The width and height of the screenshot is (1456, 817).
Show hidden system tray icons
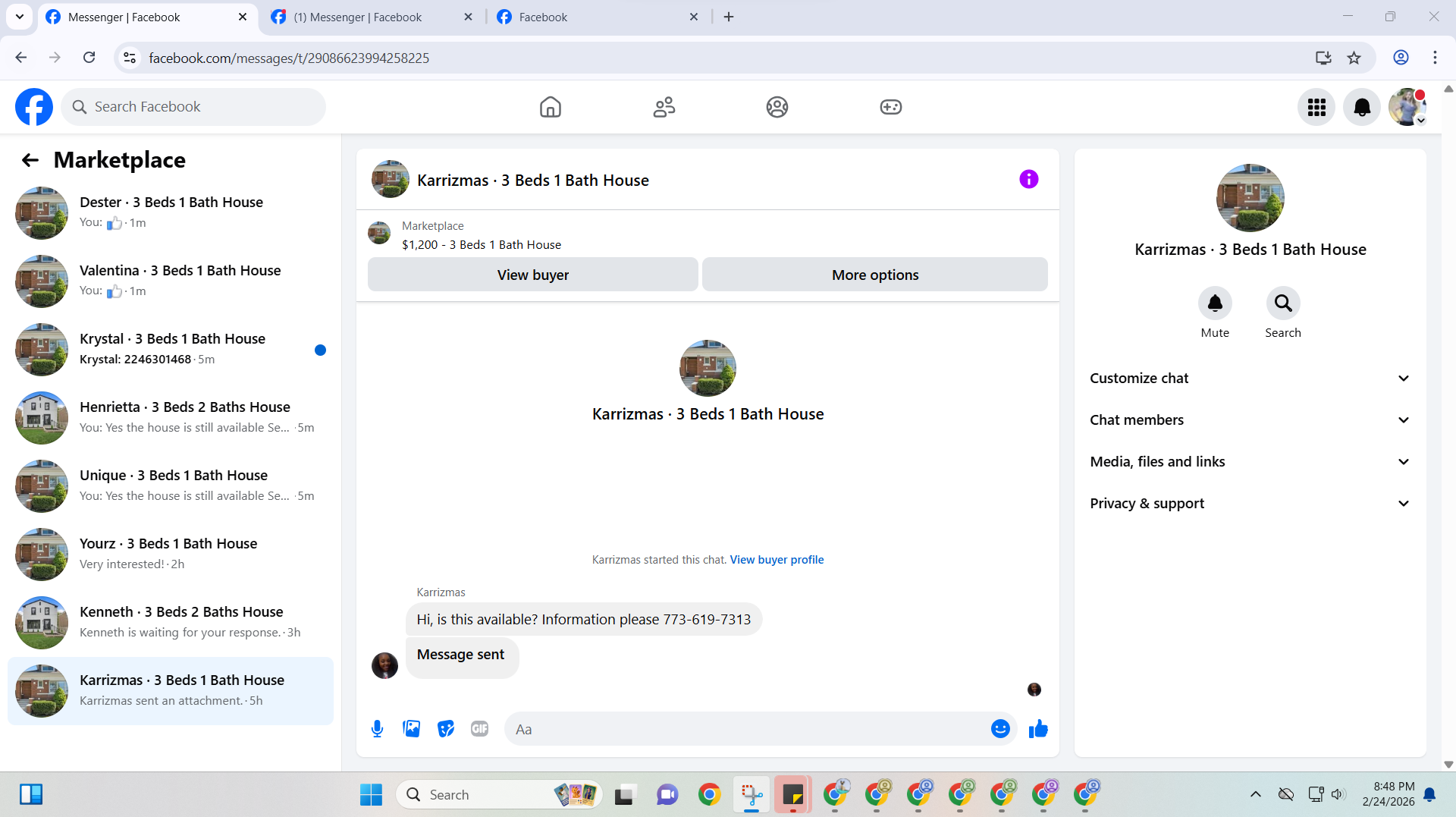pyautogui.click(x=1256, y=794)
